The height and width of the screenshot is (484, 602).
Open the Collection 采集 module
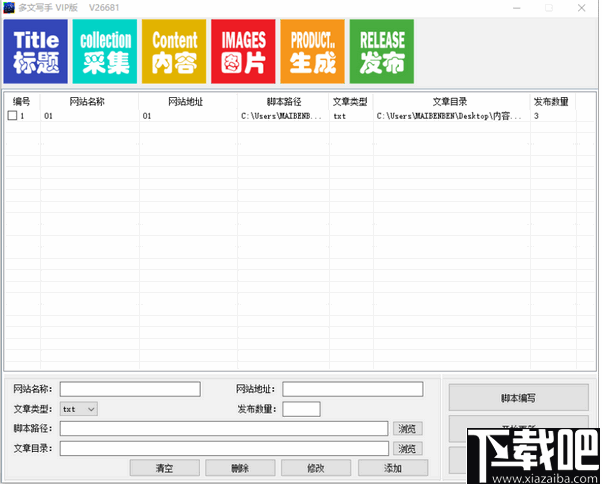point(105,51)
